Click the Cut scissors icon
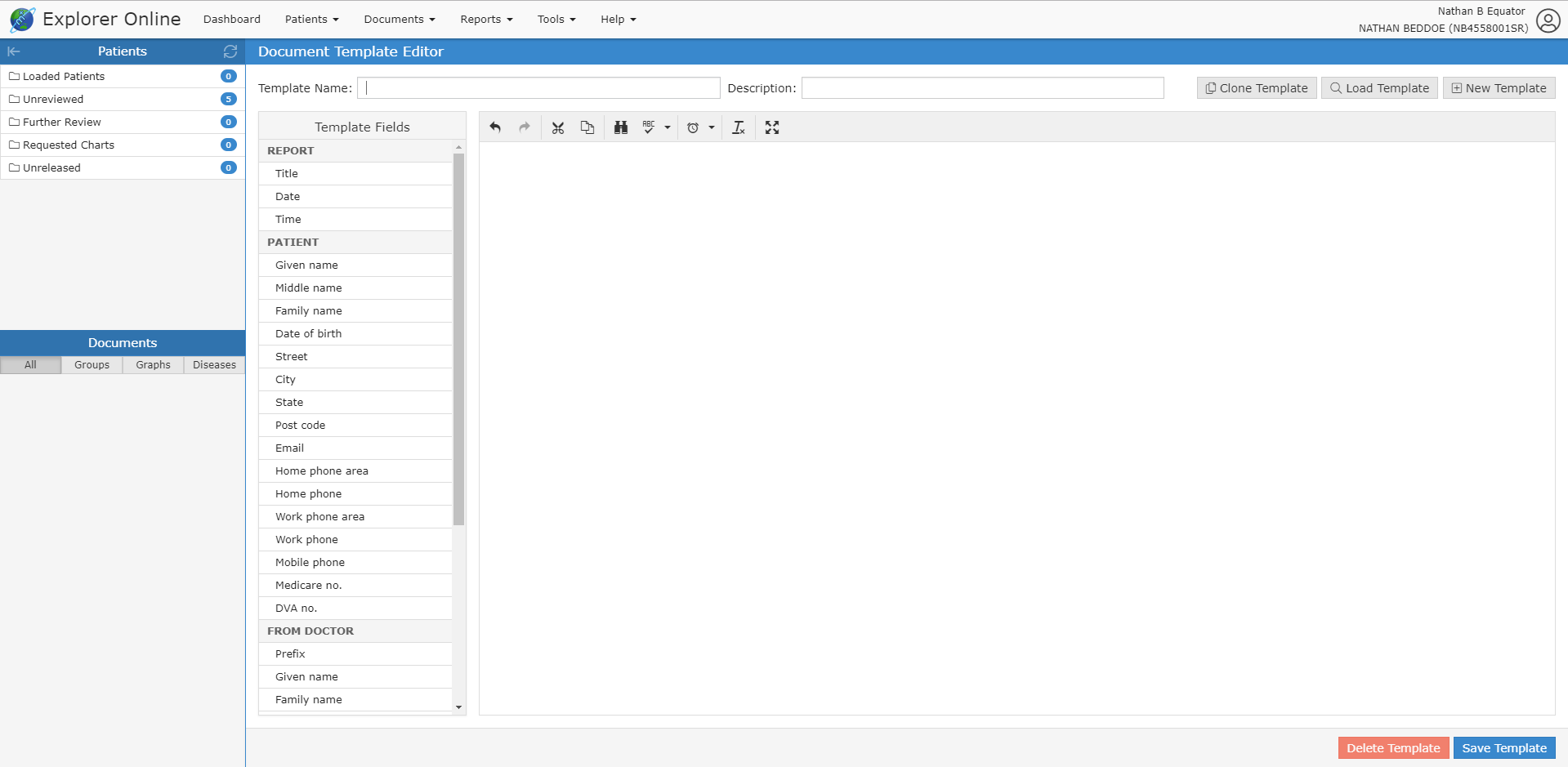 [558, 127]
